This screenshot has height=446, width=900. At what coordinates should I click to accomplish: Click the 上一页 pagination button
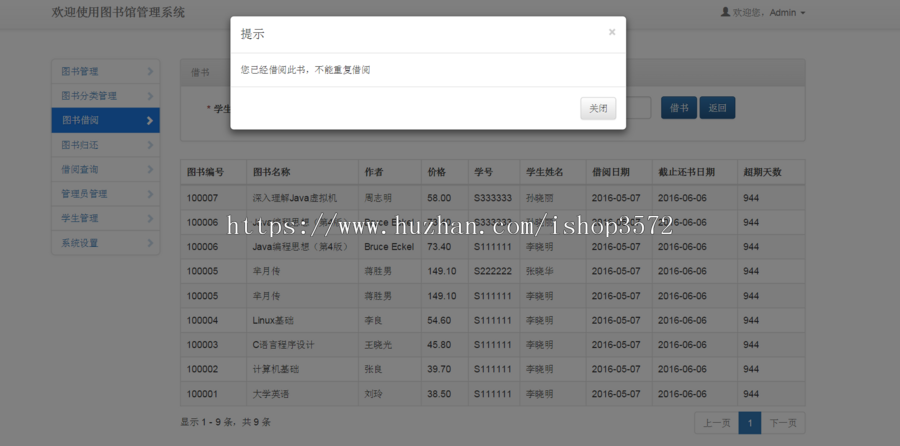[716, 423]
